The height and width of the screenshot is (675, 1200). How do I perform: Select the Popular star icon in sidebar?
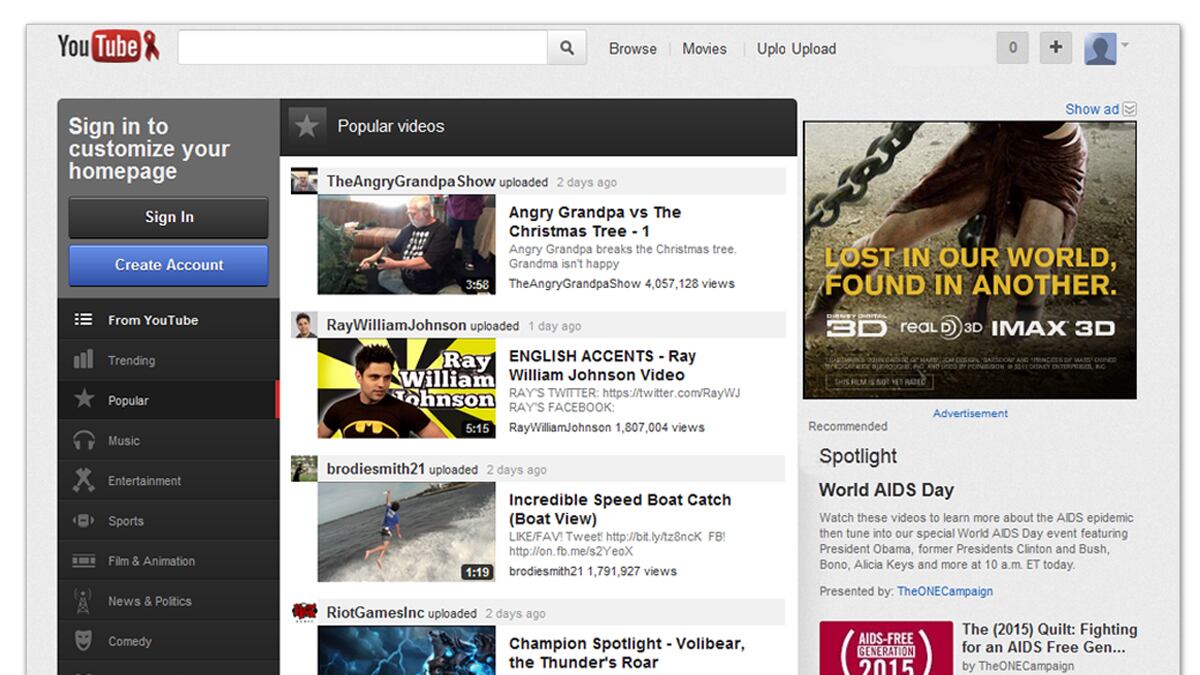pos(83,400)
